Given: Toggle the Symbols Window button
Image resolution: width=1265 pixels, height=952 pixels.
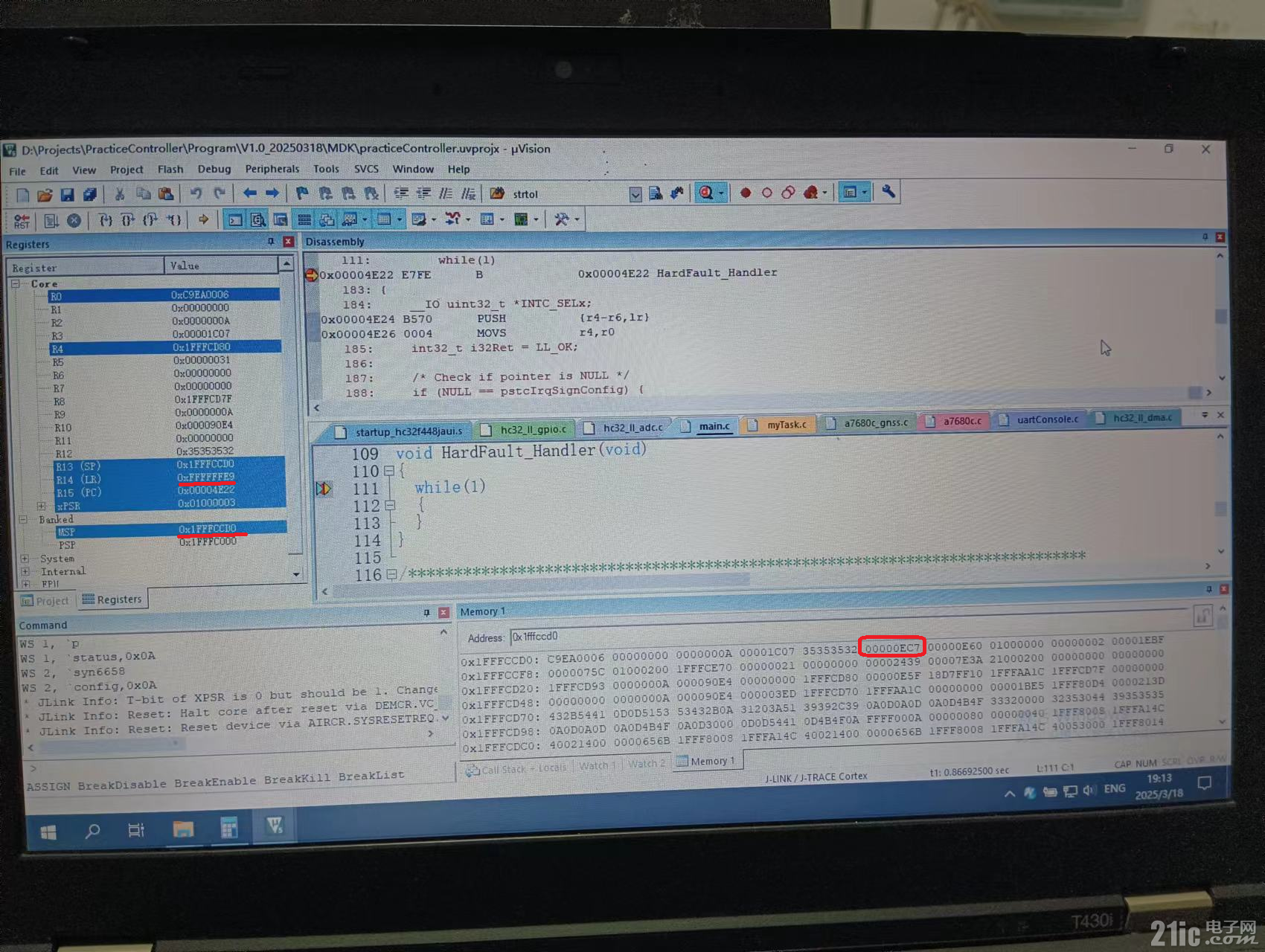Looking at the screenshot, I should click(x=281, y=219).
